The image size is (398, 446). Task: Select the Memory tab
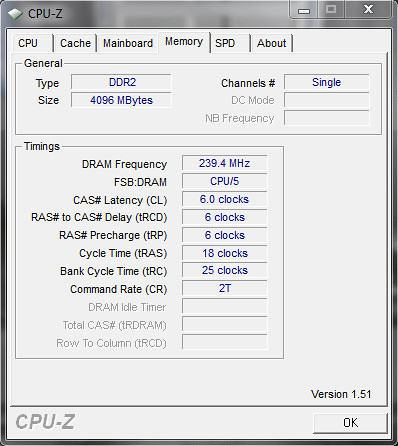tap(184, 42)
